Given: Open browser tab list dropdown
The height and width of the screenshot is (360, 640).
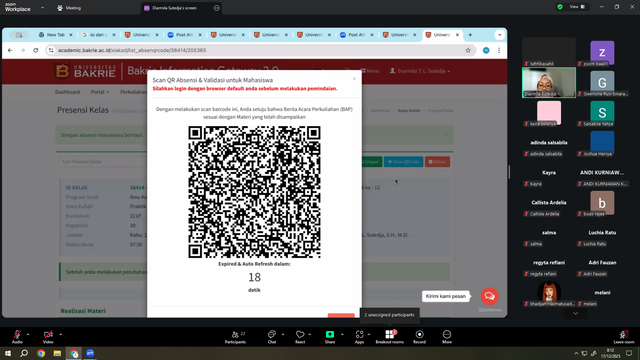Looking at the screenshot, I should pyautogui.click(x=500, y=35).
